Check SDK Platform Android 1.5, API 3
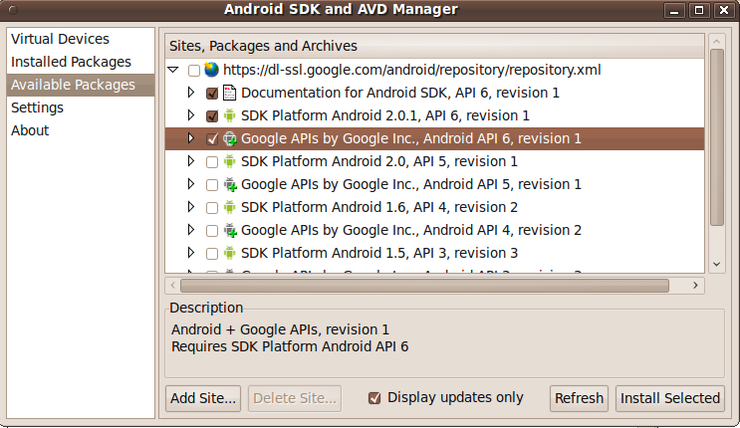Image resolution: width=740 pixels, height=428 pixels. coord(212,253)
